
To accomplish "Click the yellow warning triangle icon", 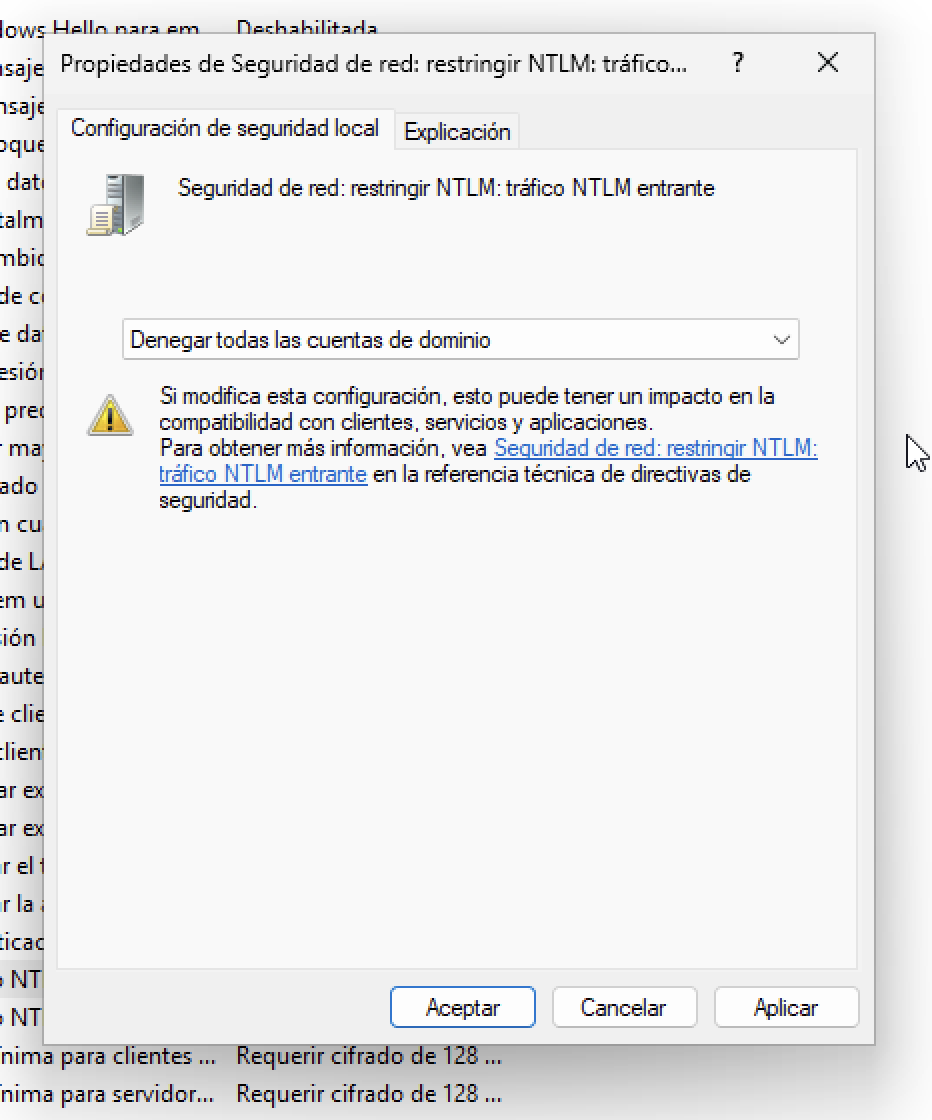I will (110, 414).
